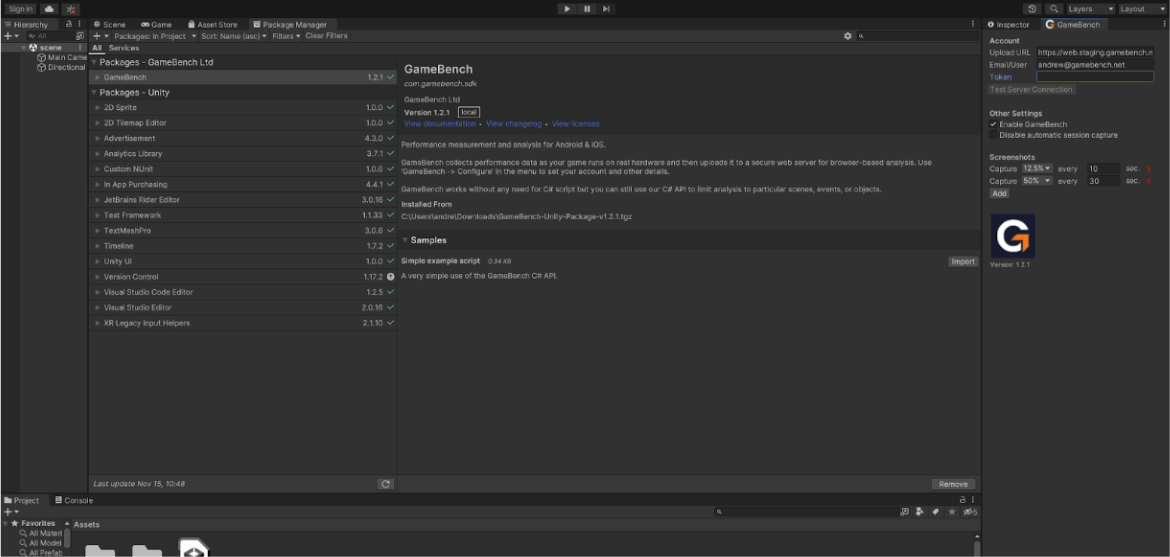Click the Remove package button

click(x=953, y=484)
